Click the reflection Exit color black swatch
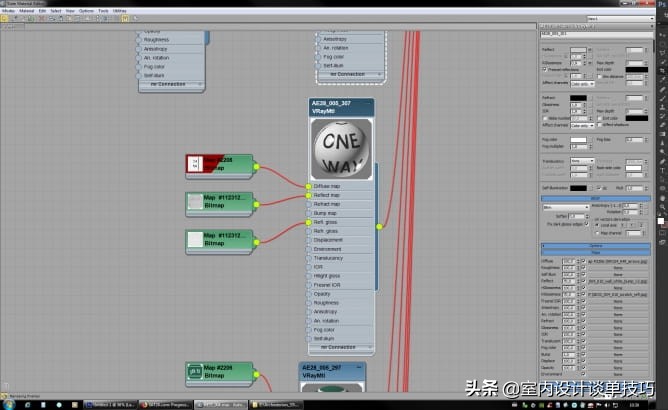The height and width of the screenshot is (410, 668). tap(636, 70)
